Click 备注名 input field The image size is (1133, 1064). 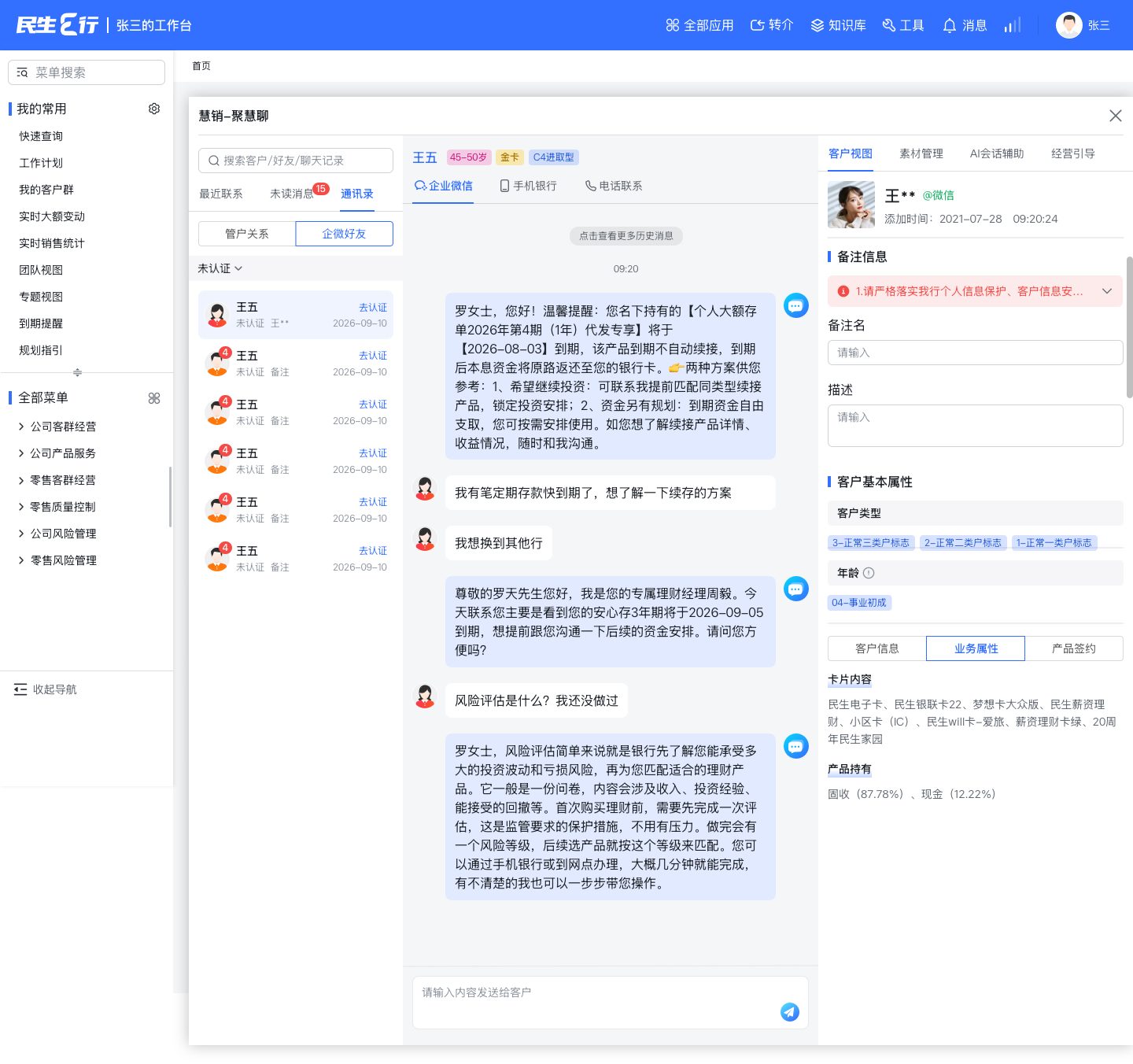[x=976, y=353]
